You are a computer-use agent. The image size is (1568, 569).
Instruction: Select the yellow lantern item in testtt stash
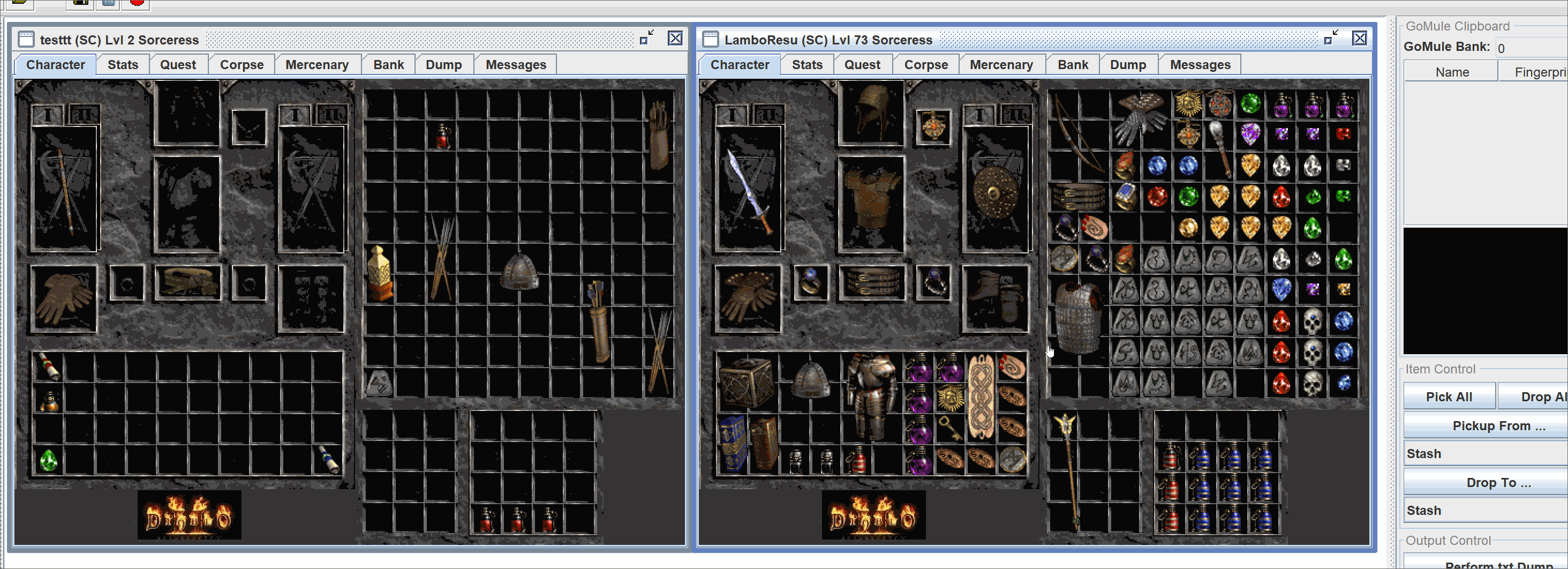[380, 274]
